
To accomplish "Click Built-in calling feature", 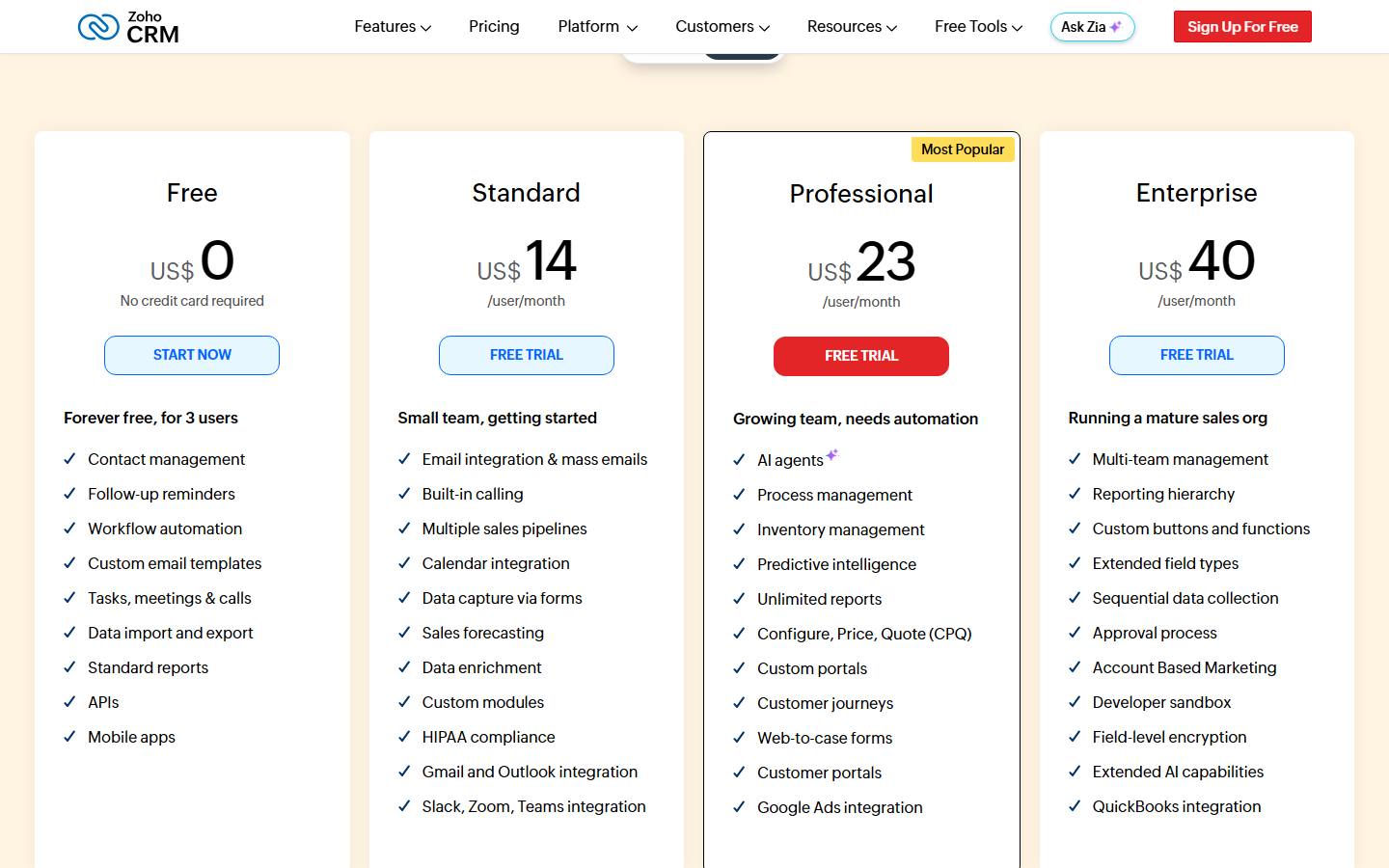I will point(473,494).
